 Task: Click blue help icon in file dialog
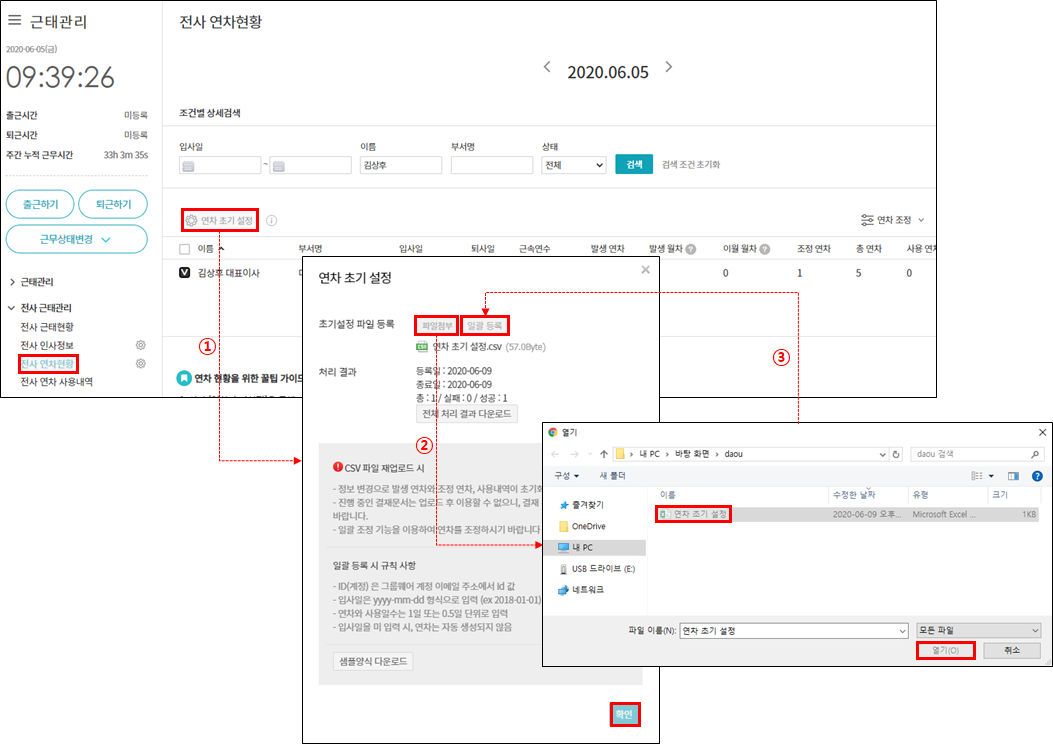(1036, 477)
